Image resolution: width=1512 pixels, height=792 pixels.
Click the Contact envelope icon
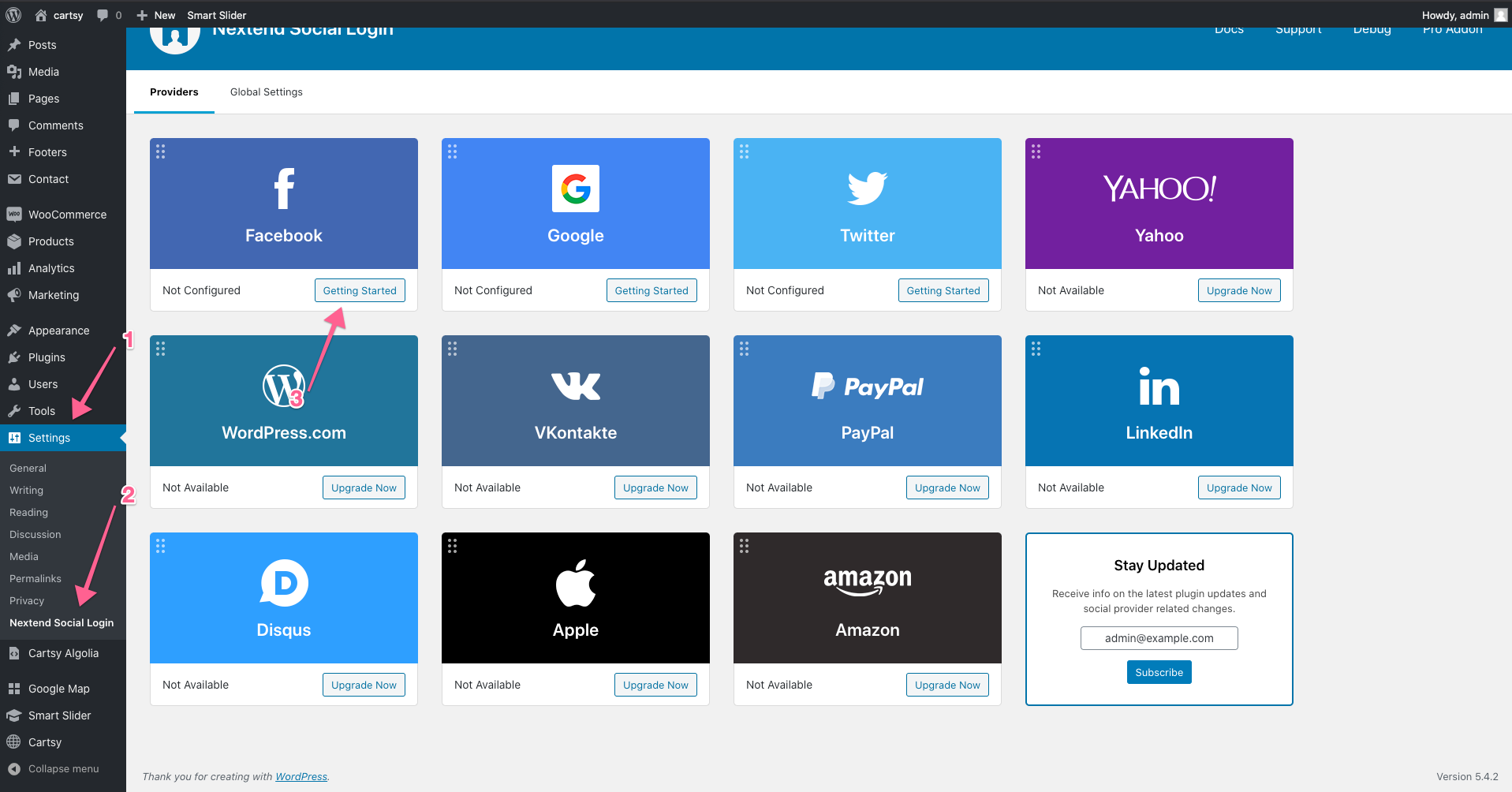[x=14, y=179]
